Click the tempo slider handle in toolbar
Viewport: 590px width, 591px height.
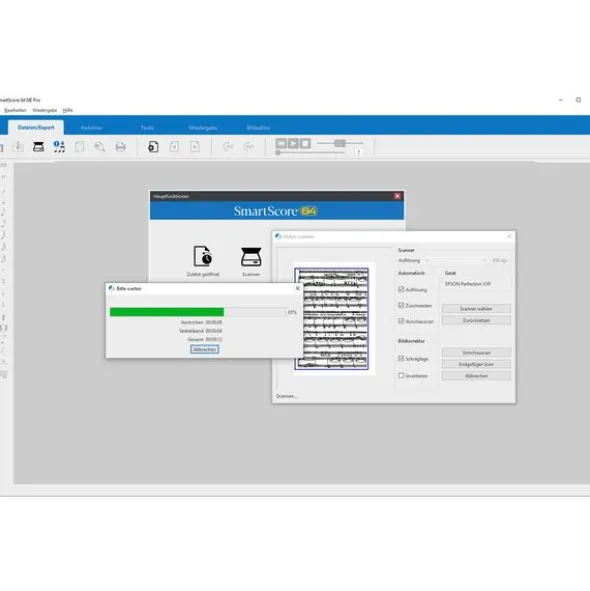(340, 143)
